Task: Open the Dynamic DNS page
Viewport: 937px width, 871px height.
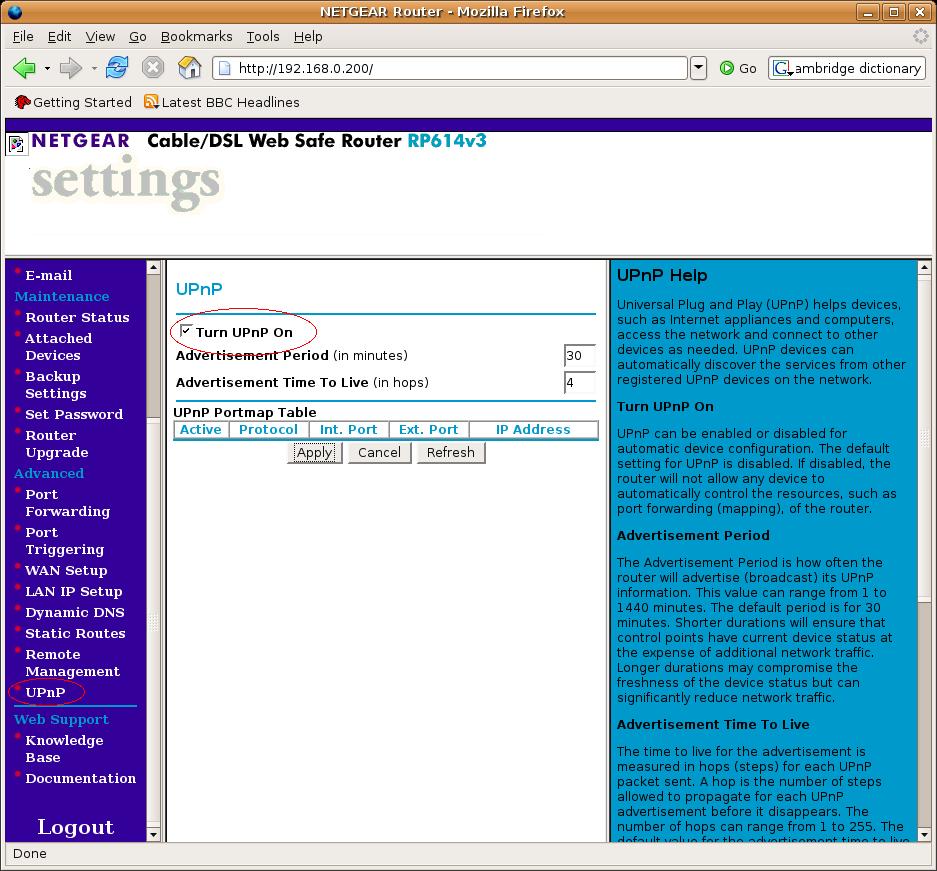Action: [x=75, y=612]
